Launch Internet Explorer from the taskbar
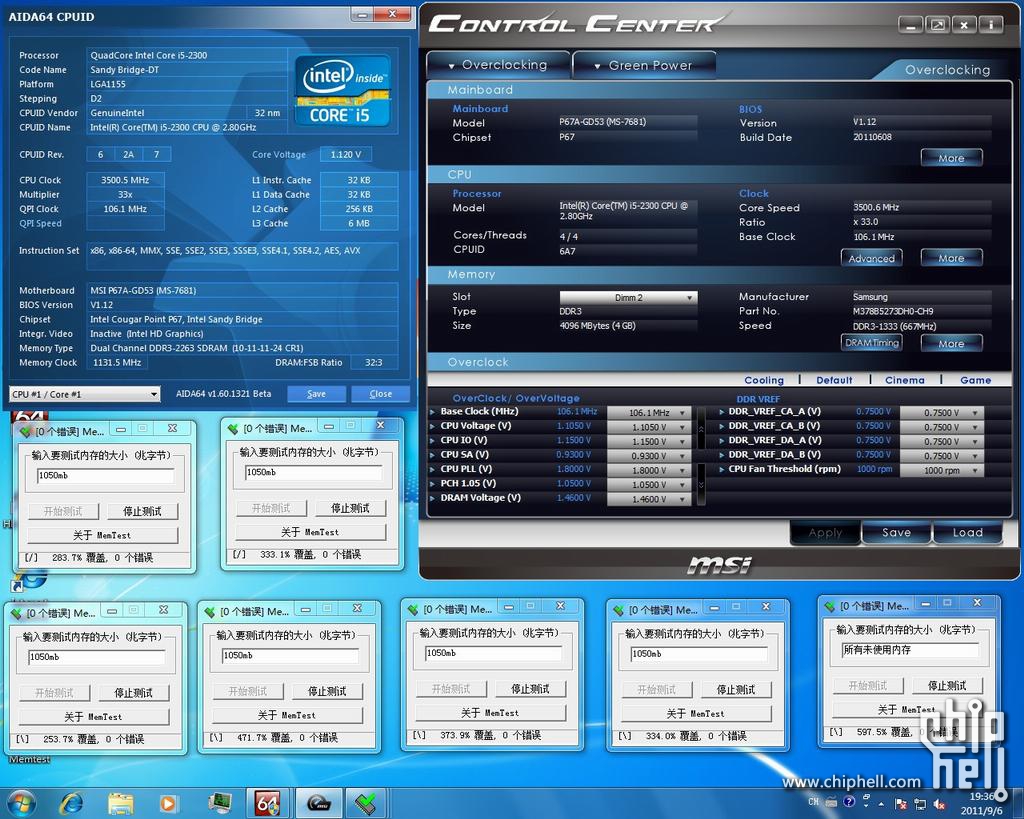 [x=71, y=803]
